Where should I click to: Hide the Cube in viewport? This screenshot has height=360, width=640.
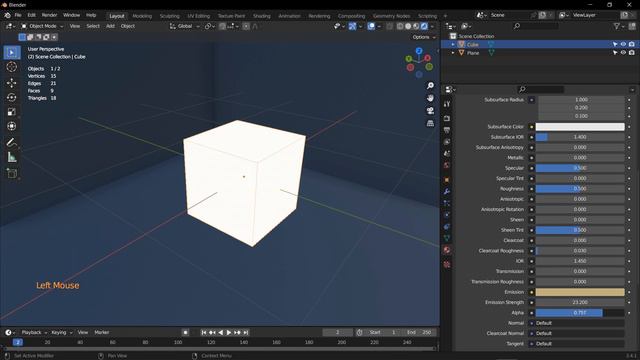[623, 44]
